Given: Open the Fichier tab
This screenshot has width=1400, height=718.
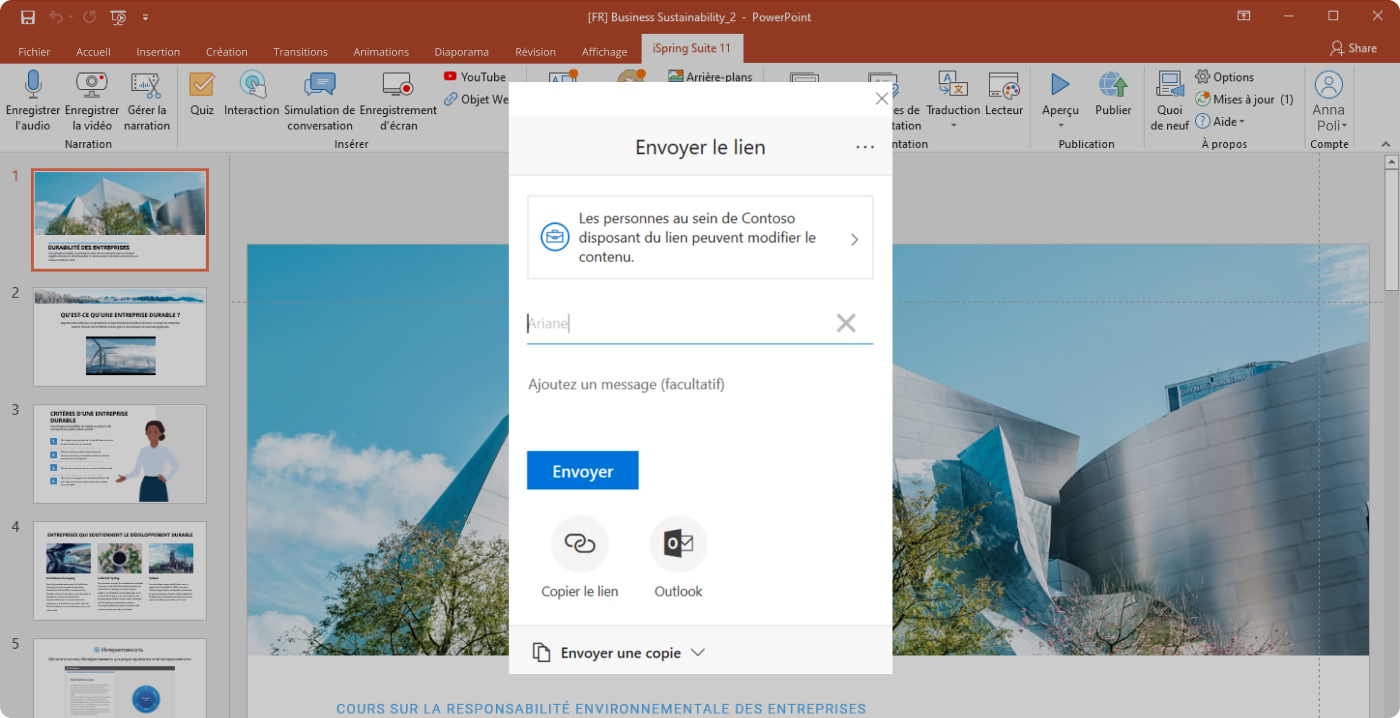Looking at the screenshot, I should 34,52.
